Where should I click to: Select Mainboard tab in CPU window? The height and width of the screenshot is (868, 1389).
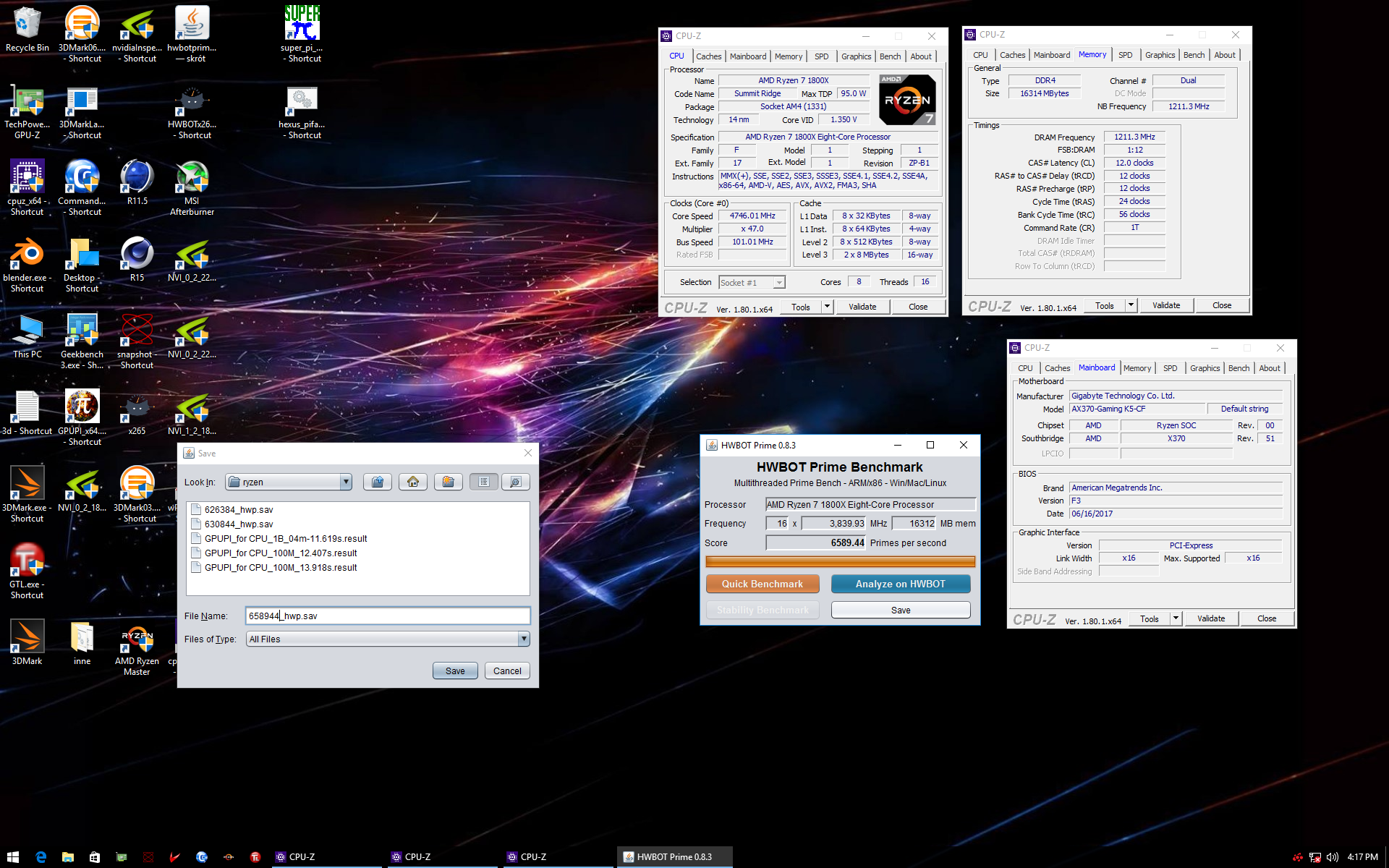coord(747,56)
